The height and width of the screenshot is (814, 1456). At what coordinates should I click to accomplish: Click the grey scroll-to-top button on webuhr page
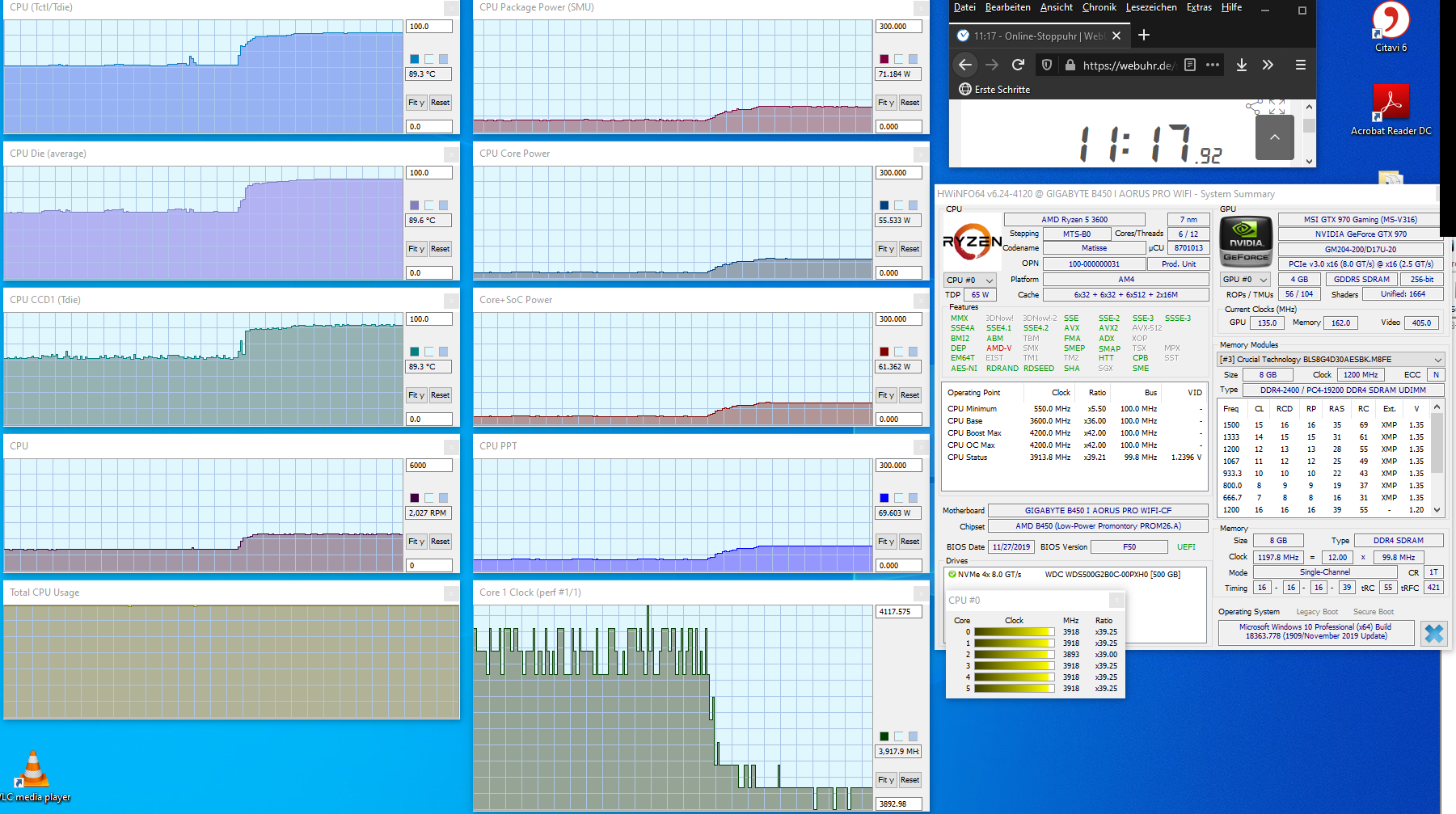click(x=1275, y=137)
